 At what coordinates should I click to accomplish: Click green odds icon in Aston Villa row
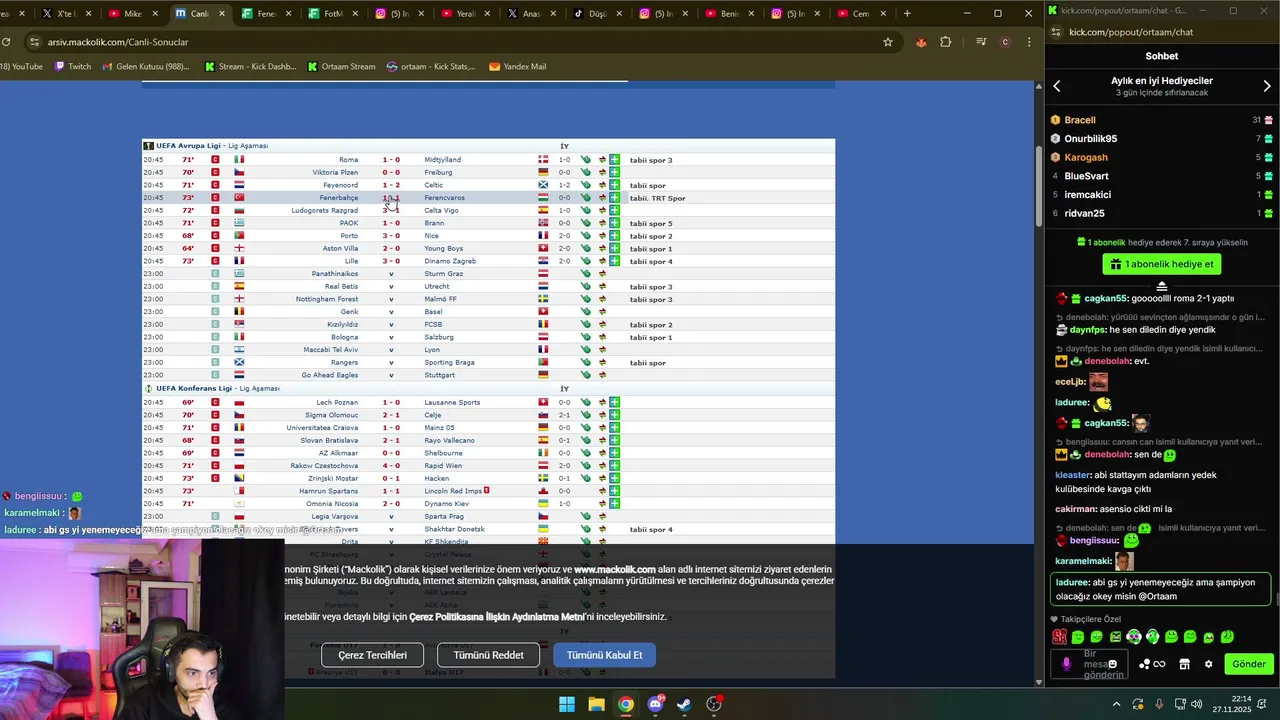[586, 248]
